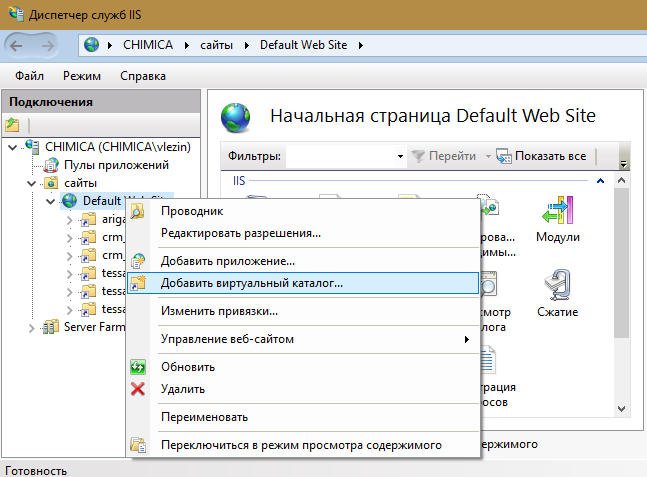647x477 pixels.
Task: Collapse the IIS group section
Action: point(600,181)
